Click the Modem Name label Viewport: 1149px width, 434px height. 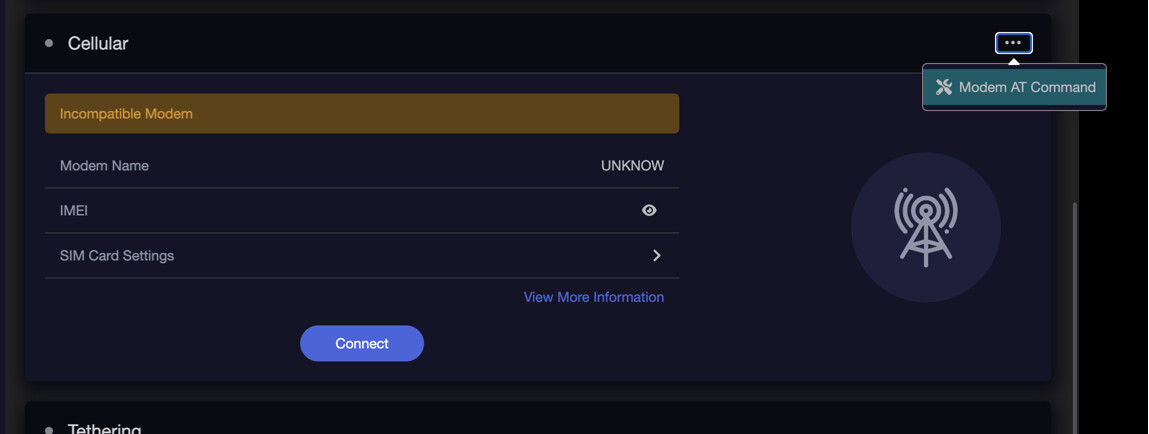coord(104,166)
